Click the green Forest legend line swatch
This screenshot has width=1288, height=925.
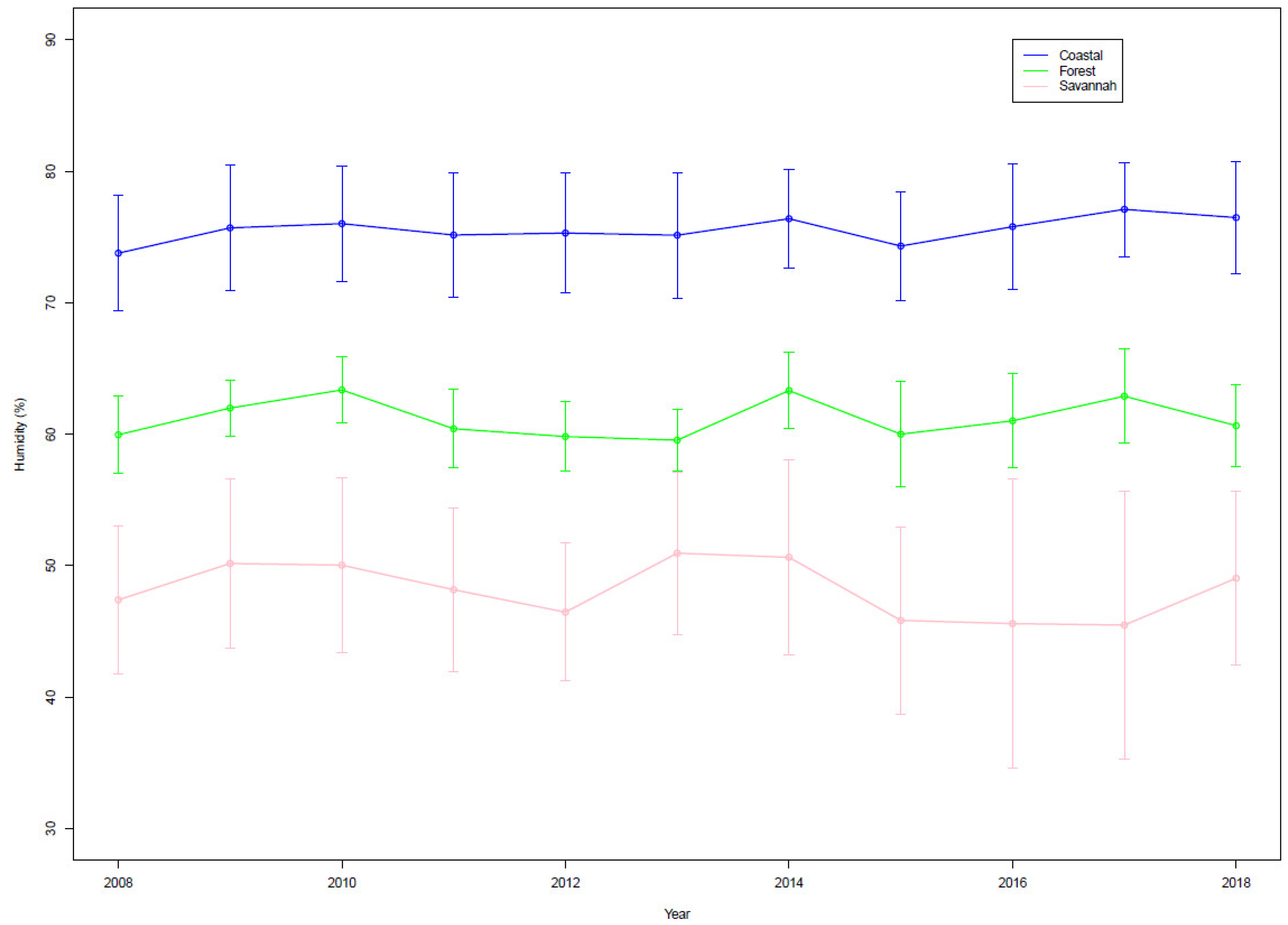(1035, 71)
